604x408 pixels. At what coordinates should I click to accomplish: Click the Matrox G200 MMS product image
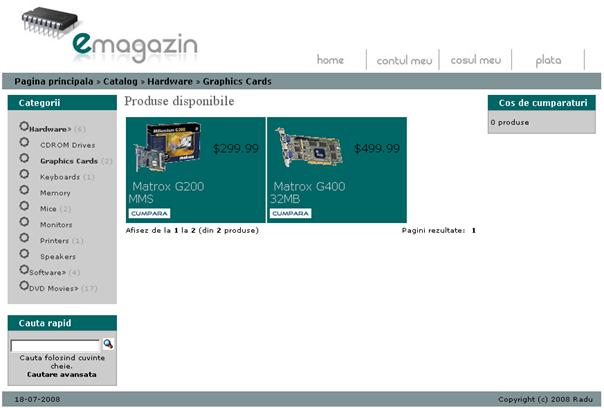click(167, 147)
